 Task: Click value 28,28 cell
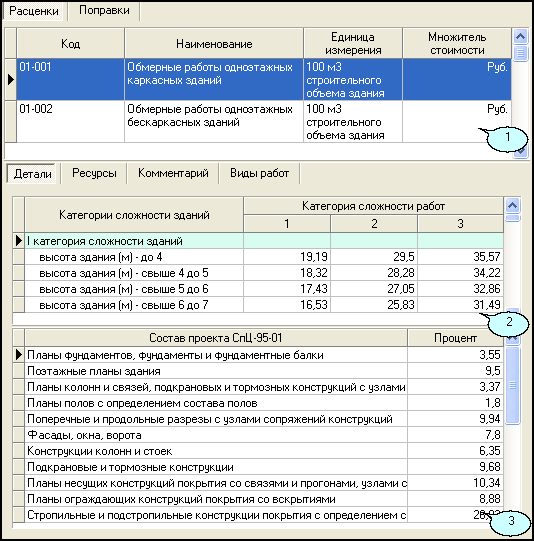(374, 273)
